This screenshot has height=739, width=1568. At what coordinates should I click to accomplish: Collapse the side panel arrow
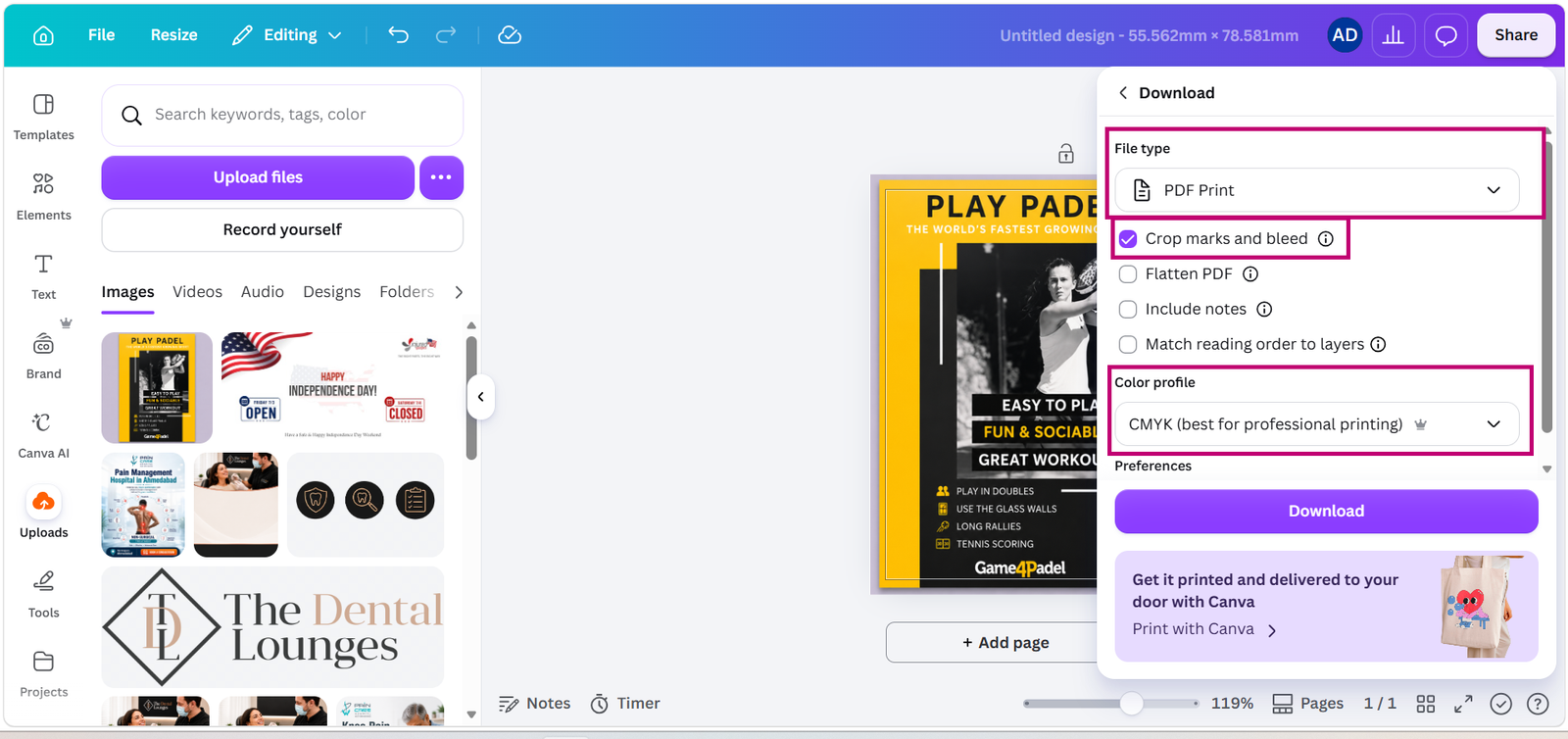tap(480, 397)
